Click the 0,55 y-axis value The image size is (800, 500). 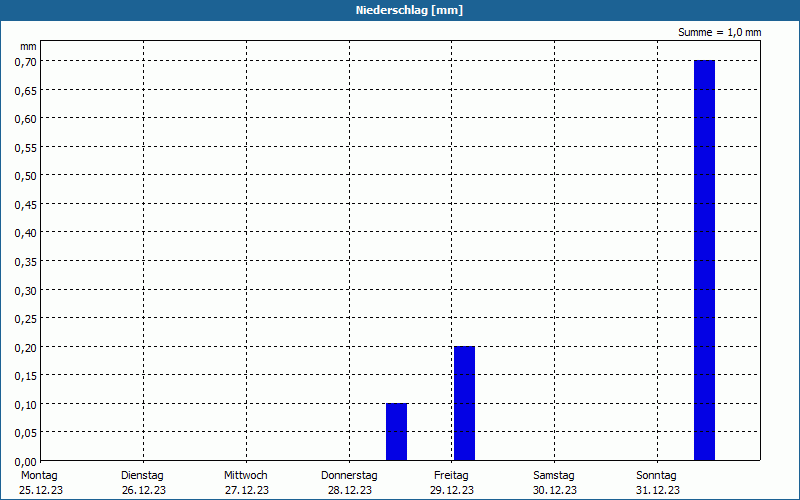click(26, 148)
